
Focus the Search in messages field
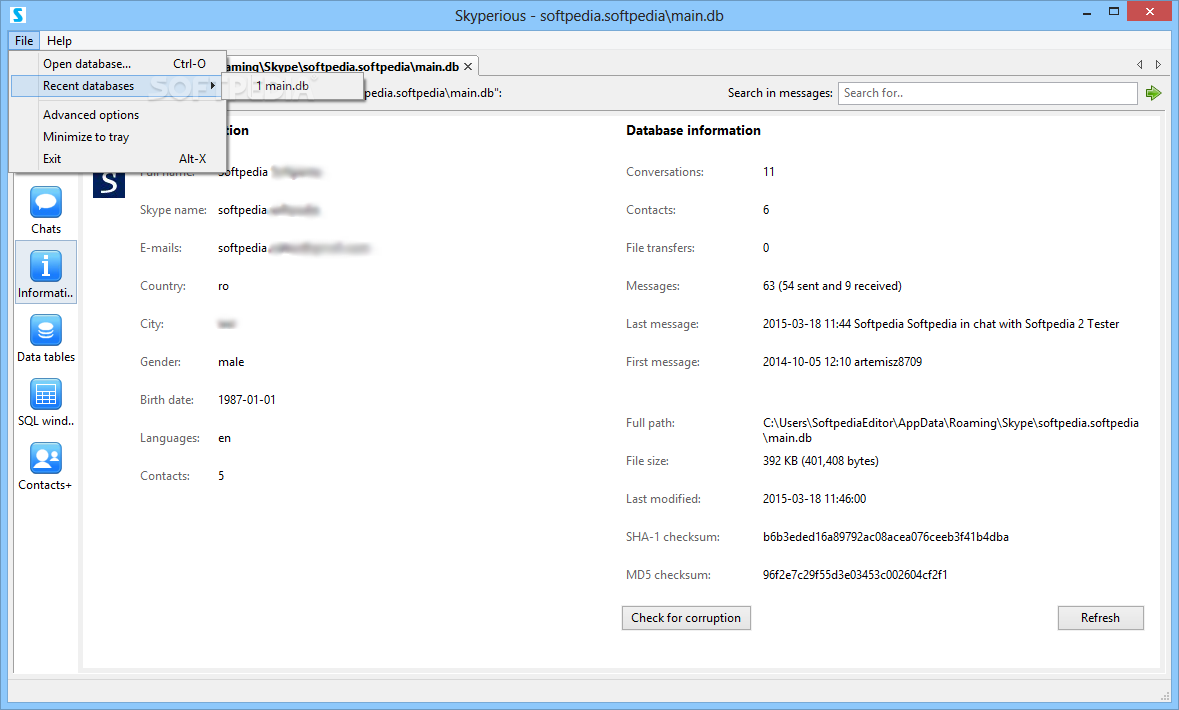(x=987, y=93)
